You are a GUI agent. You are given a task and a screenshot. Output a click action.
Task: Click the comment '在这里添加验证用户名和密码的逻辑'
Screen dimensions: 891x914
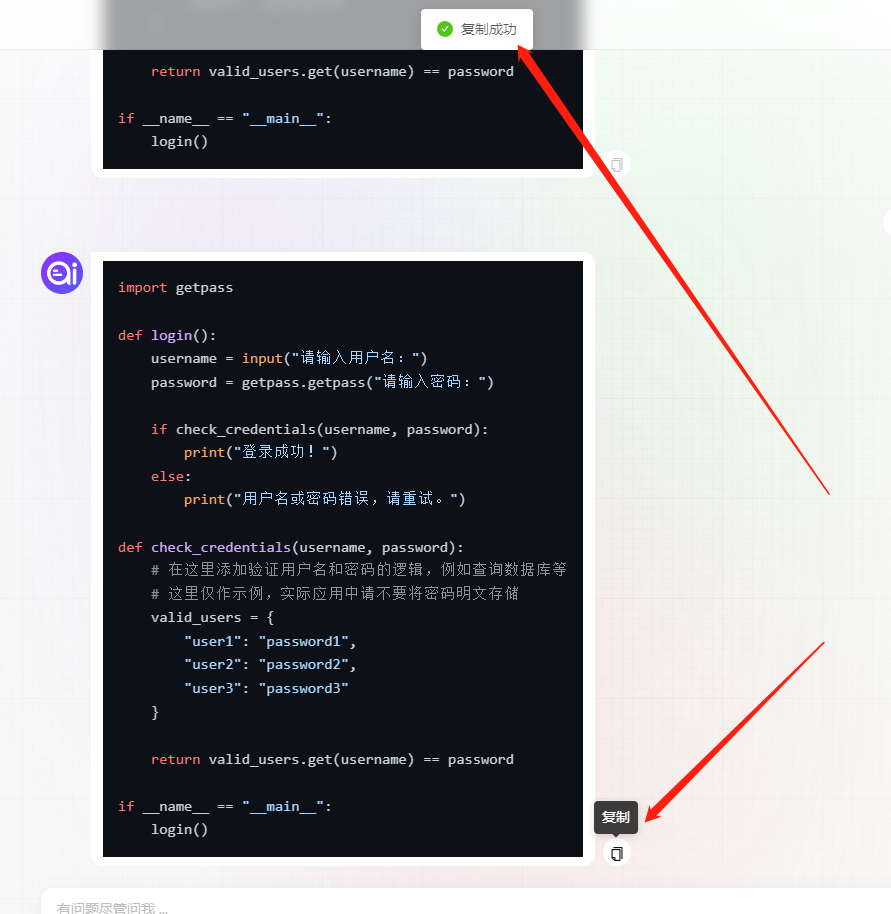tap(358, 570)
